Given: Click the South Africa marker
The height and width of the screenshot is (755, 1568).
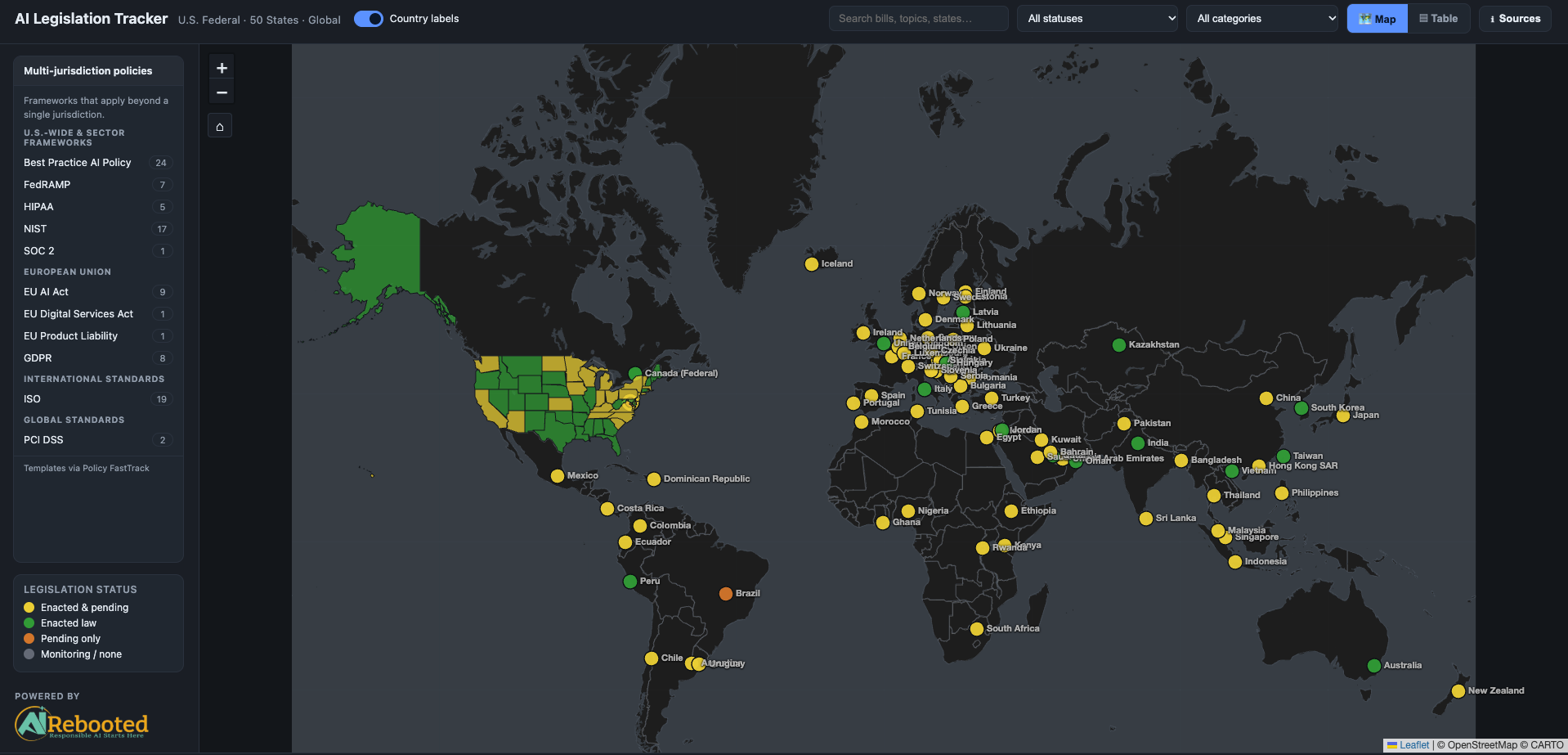Looking at the screenshot, I should tap(977, 629).
